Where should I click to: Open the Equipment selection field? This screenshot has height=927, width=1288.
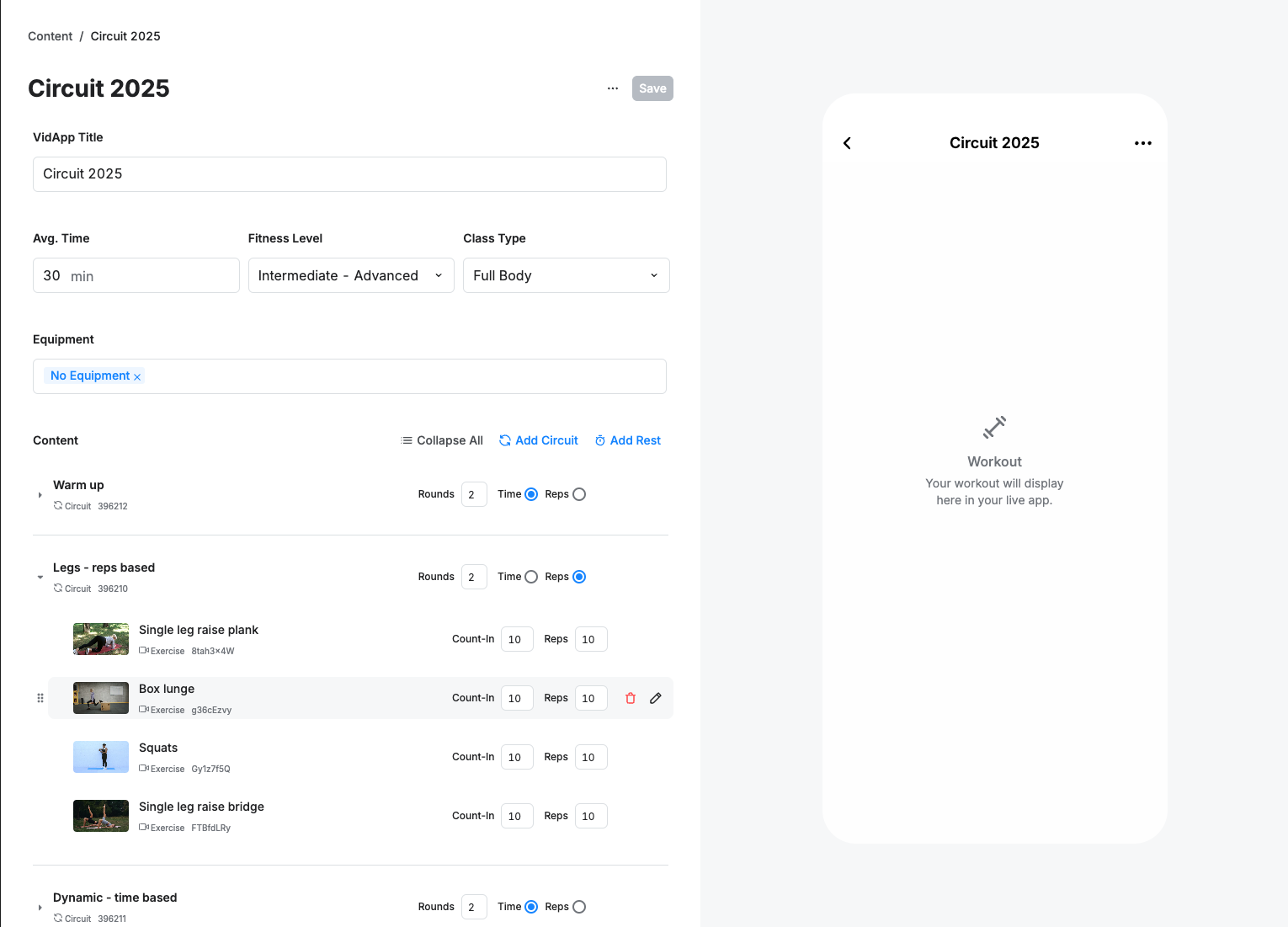pos(349,376)
